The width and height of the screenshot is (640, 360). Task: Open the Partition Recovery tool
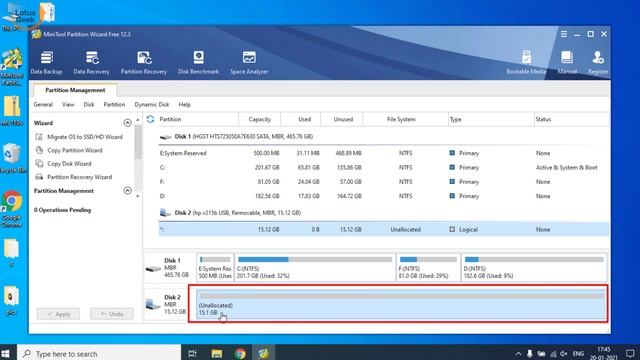tap(144, 62)
